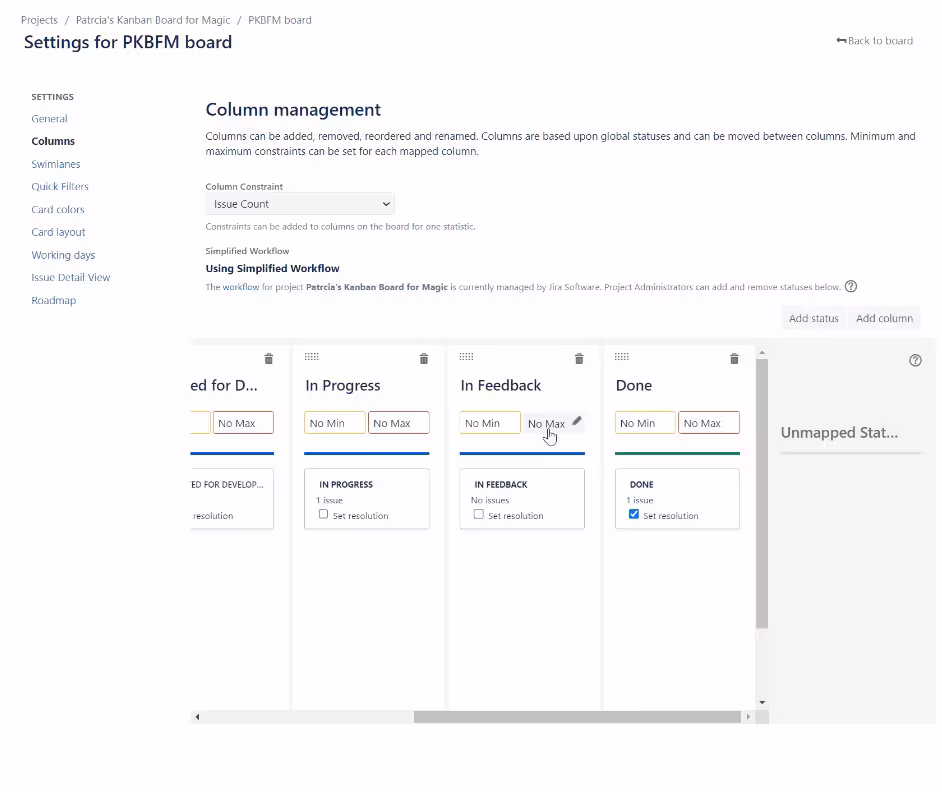This screenshot has height=792, width=942.
Task: Uncheck Set resolution for Done status
Action: [x=634, y=515]
